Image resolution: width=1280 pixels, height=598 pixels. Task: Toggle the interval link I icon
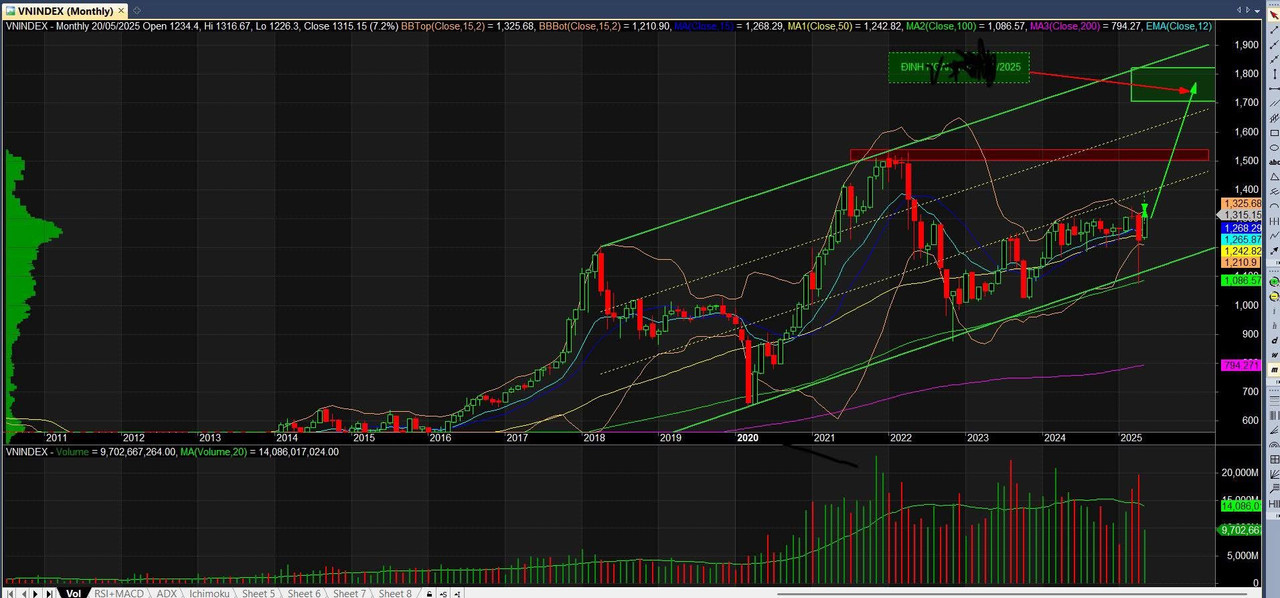pos(458,593)
